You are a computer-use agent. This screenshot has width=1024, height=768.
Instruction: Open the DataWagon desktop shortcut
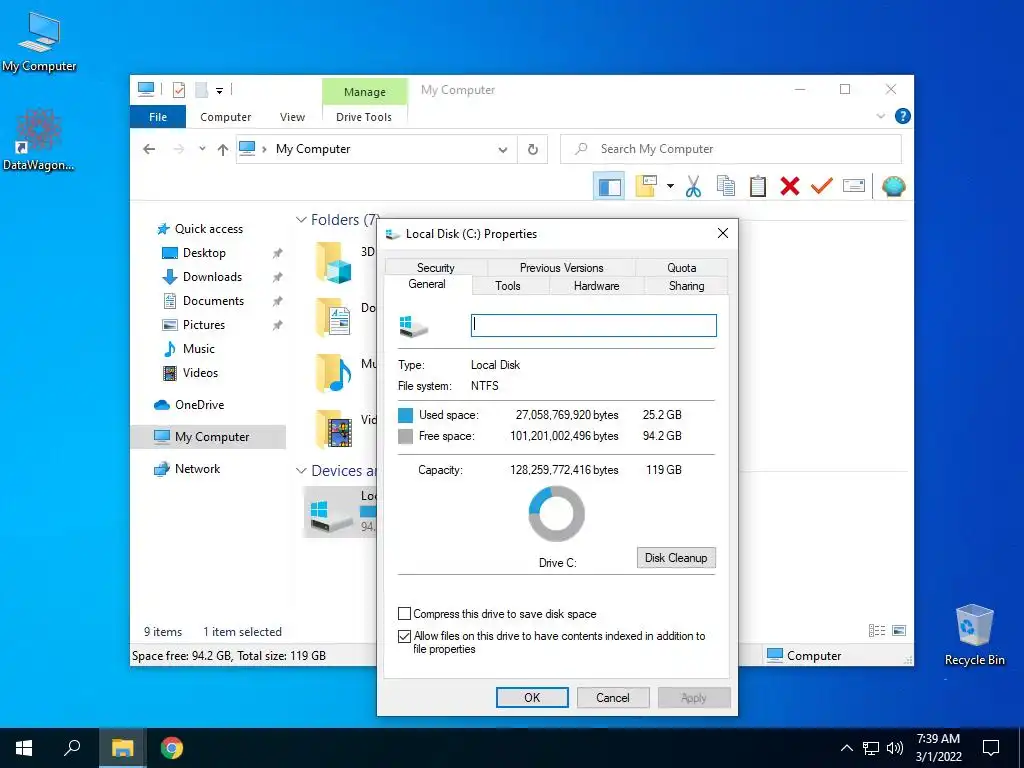39,140
